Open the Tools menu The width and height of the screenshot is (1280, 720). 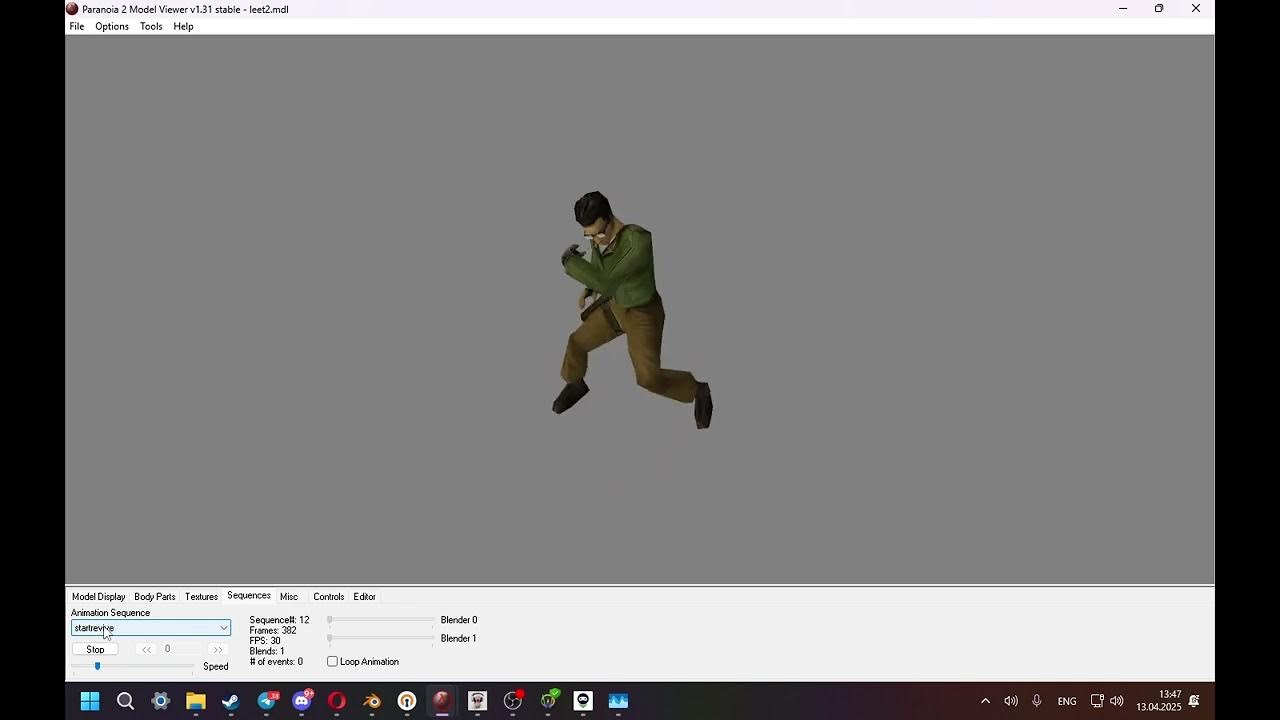(151, 26)
